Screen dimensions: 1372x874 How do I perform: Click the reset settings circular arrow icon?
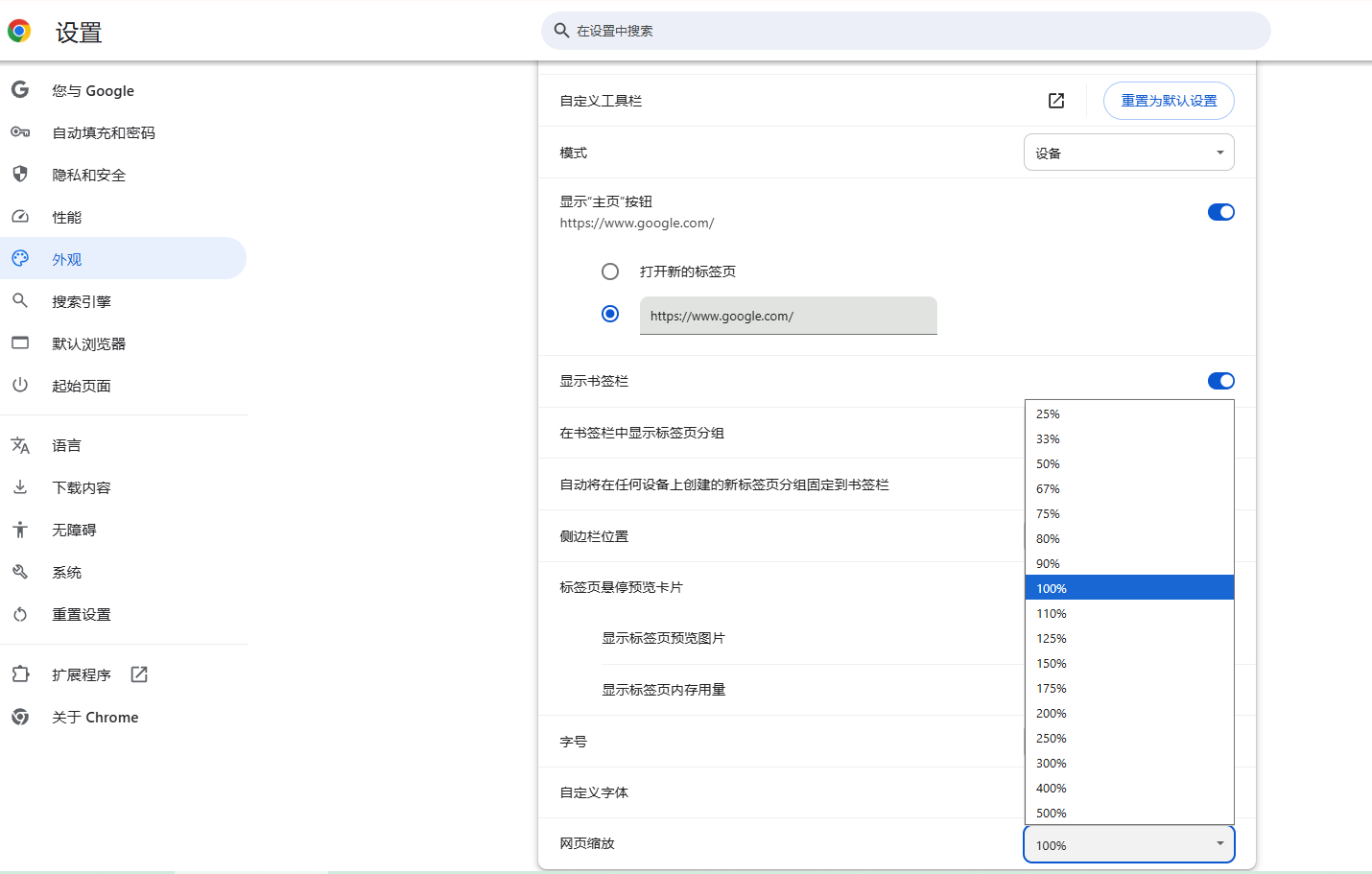pos(20,614)
